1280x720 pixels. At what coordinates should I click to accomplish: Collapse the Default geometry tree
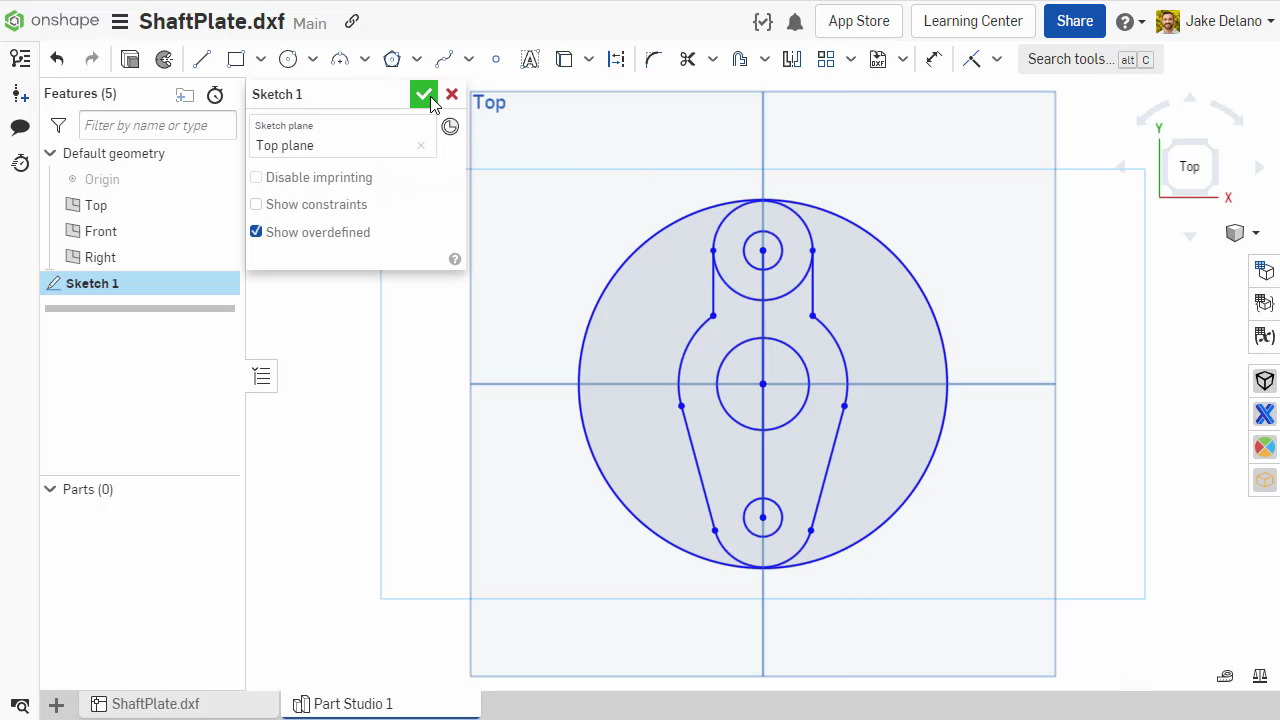50,153
